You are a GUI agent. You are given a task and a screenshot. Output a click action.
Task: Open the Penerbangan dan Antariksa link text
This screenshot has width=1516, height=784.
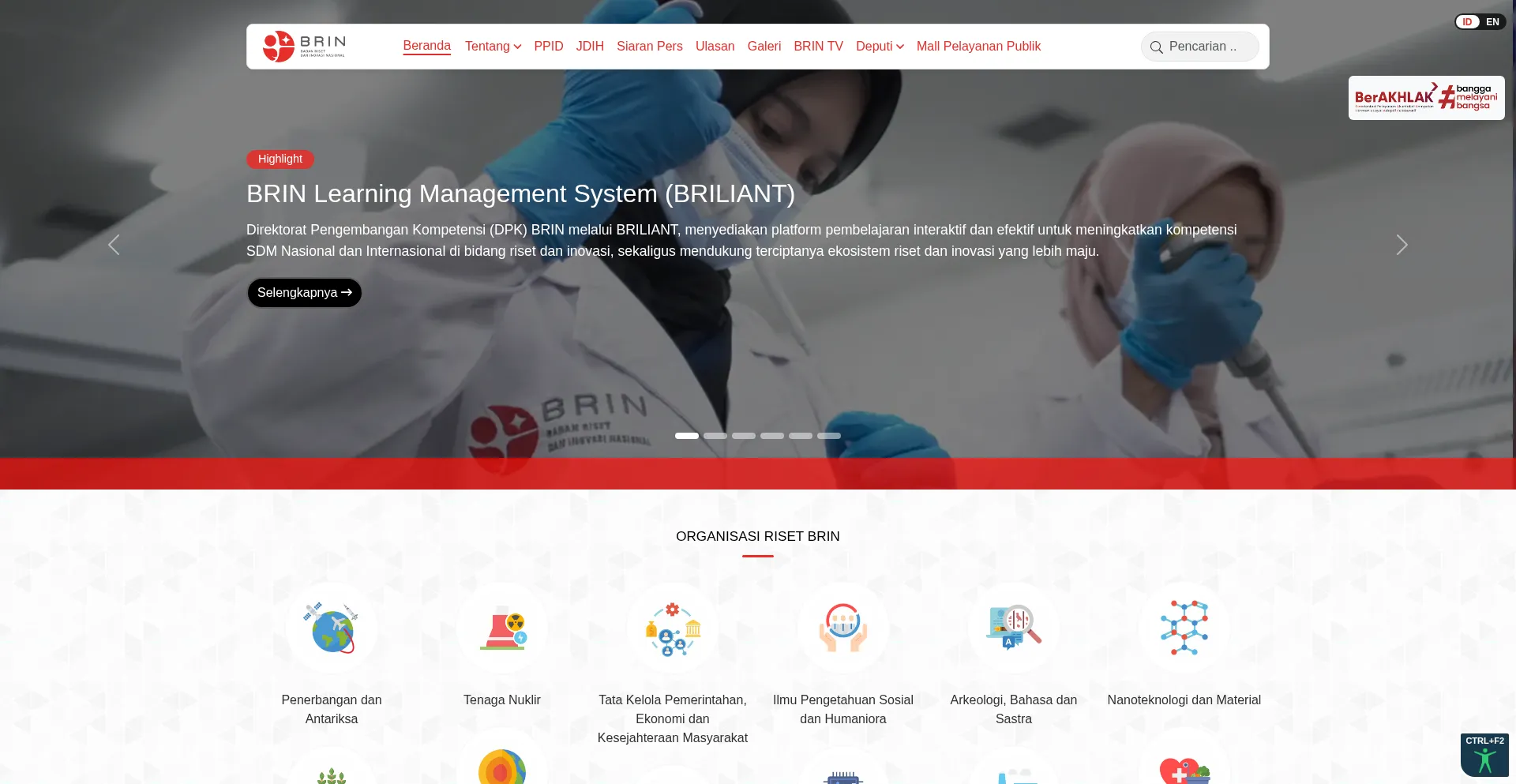[332, 709]
